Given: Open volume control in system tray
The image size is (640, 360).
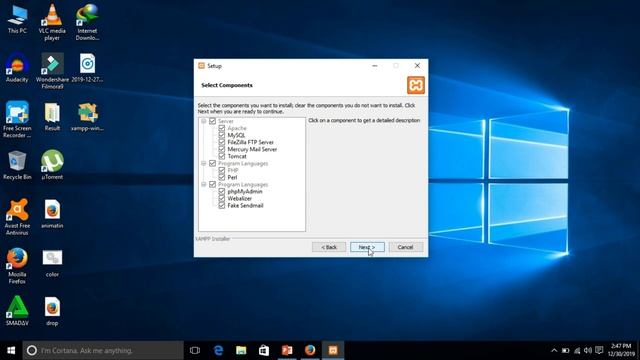Looking at the screenshot, I should (588, 351).
